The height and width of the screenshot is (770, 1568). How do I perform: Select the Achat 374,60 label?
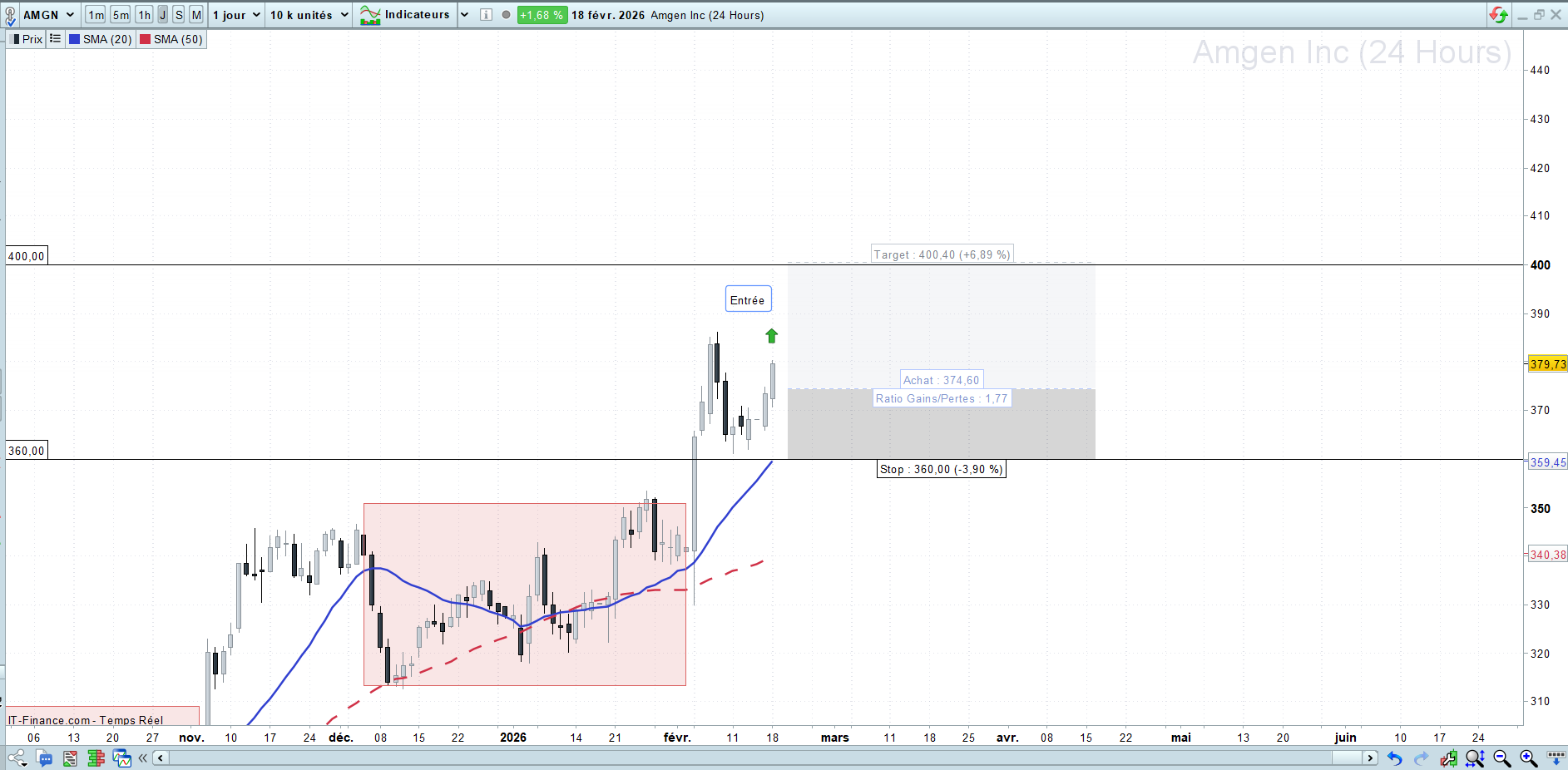(x=942, y=380)
